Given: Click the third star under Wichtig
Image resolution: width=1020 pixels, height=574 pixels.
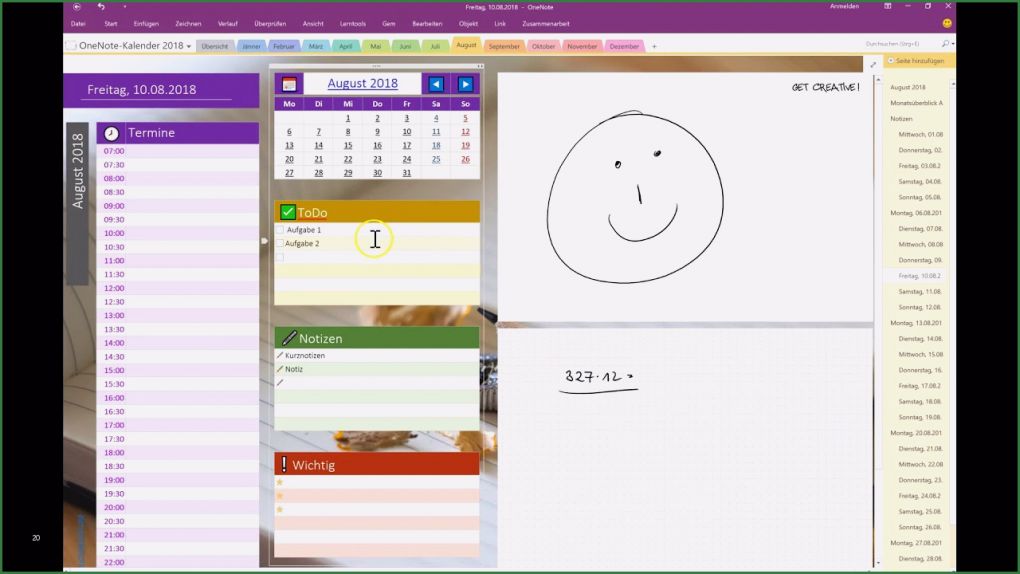Looking at the screenshot, I should [280, 510].
